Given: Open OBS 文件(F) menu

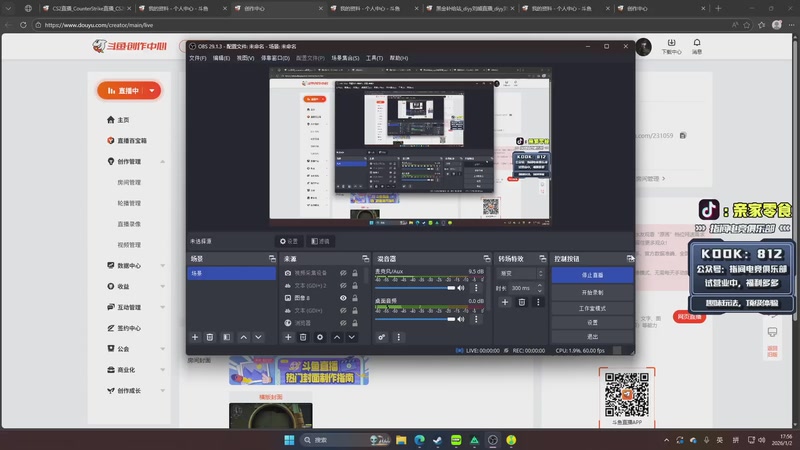Looking at the screenshot, I should [x=197, y=58].
